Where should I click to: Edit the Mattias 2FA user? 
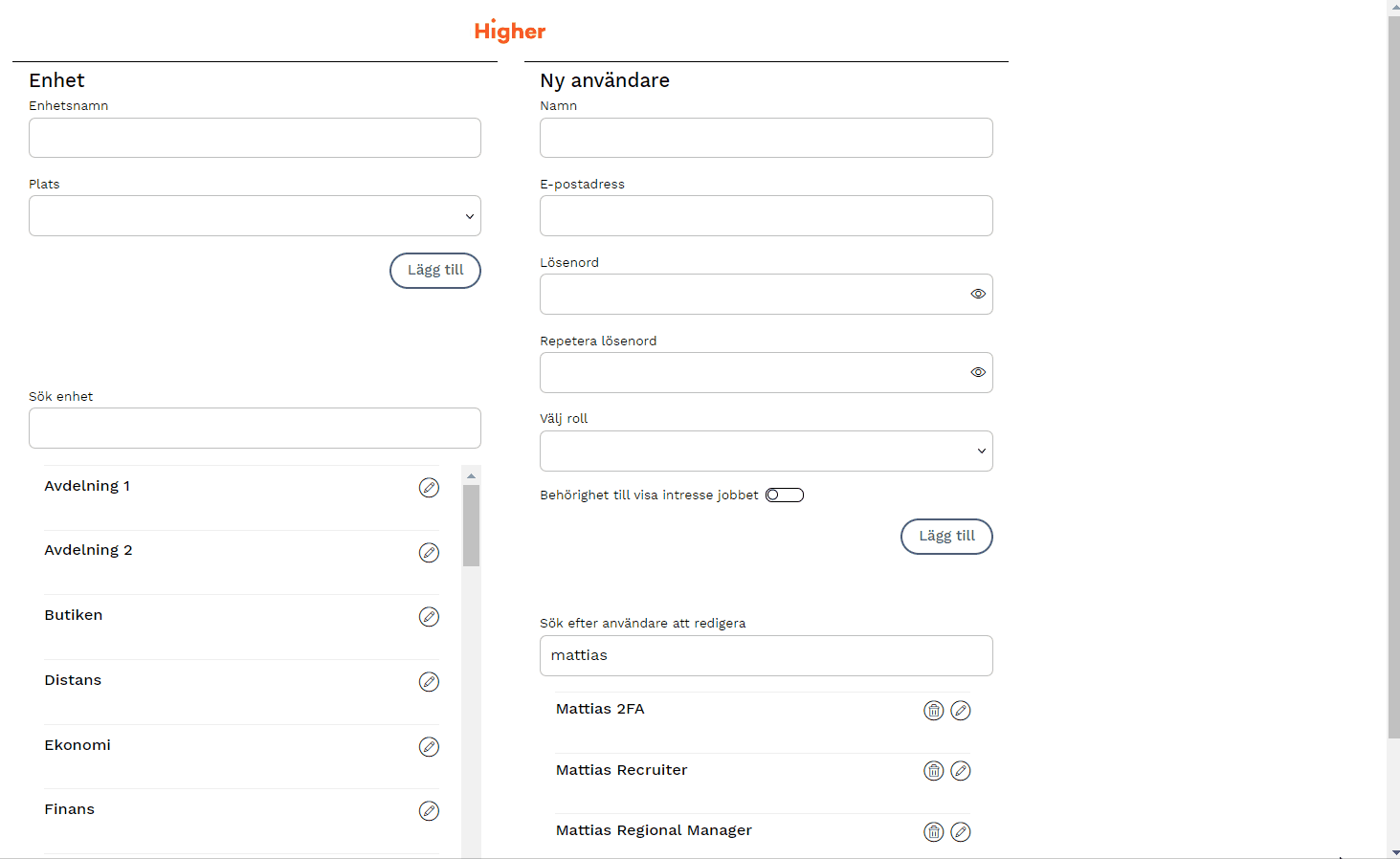point(961,711)
